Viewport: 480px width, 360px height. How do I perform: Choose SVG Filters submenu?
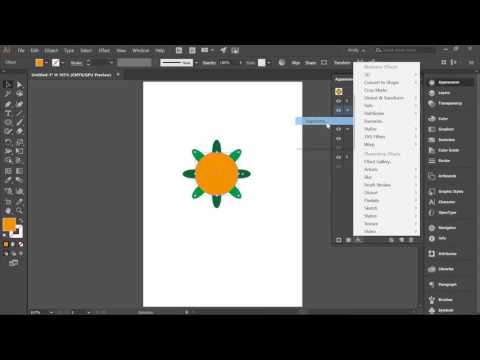pos(387,137)
